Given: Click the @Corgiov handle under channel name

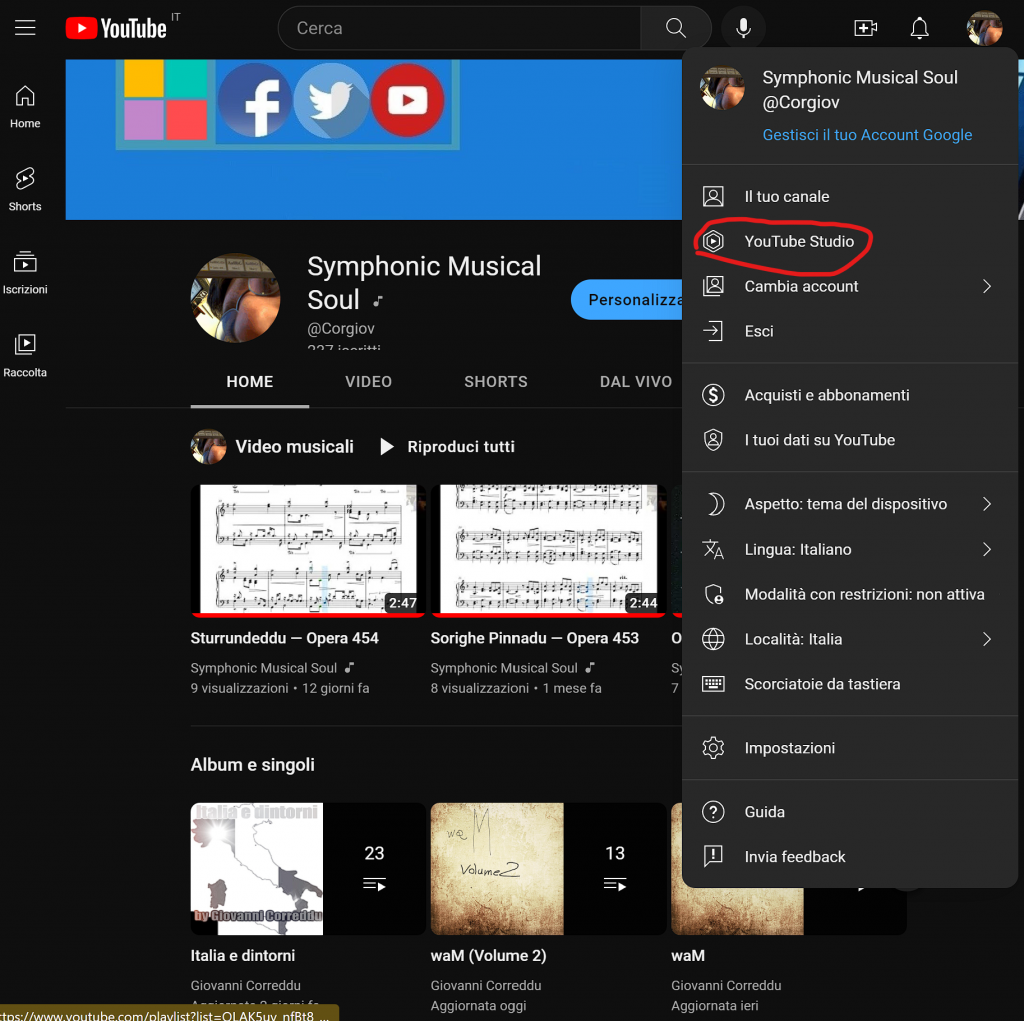Looking at the screenshot, I should [341, 329].
